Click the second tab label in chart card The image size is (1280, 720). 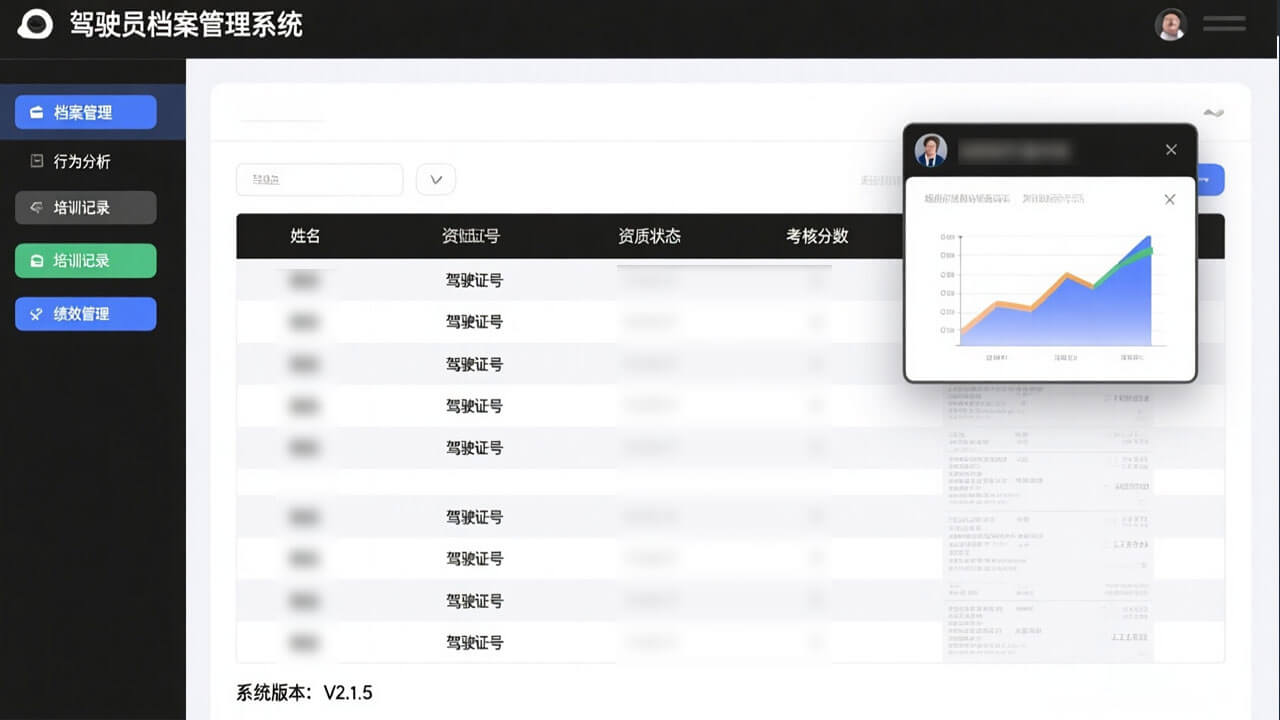(1053, 199)
